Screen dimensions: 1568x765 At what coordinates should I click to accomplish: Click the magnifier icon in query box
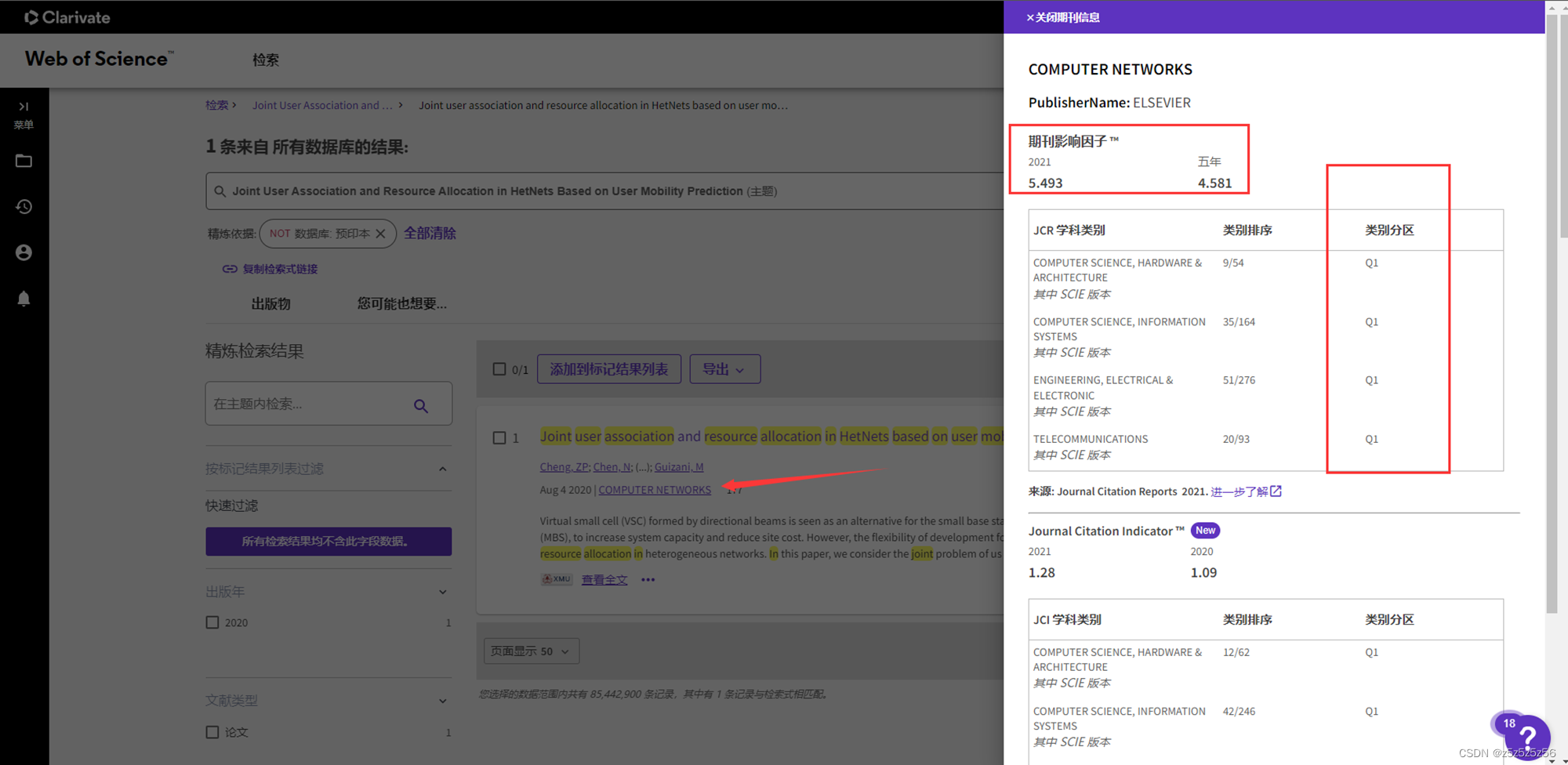tap(220, 191)
